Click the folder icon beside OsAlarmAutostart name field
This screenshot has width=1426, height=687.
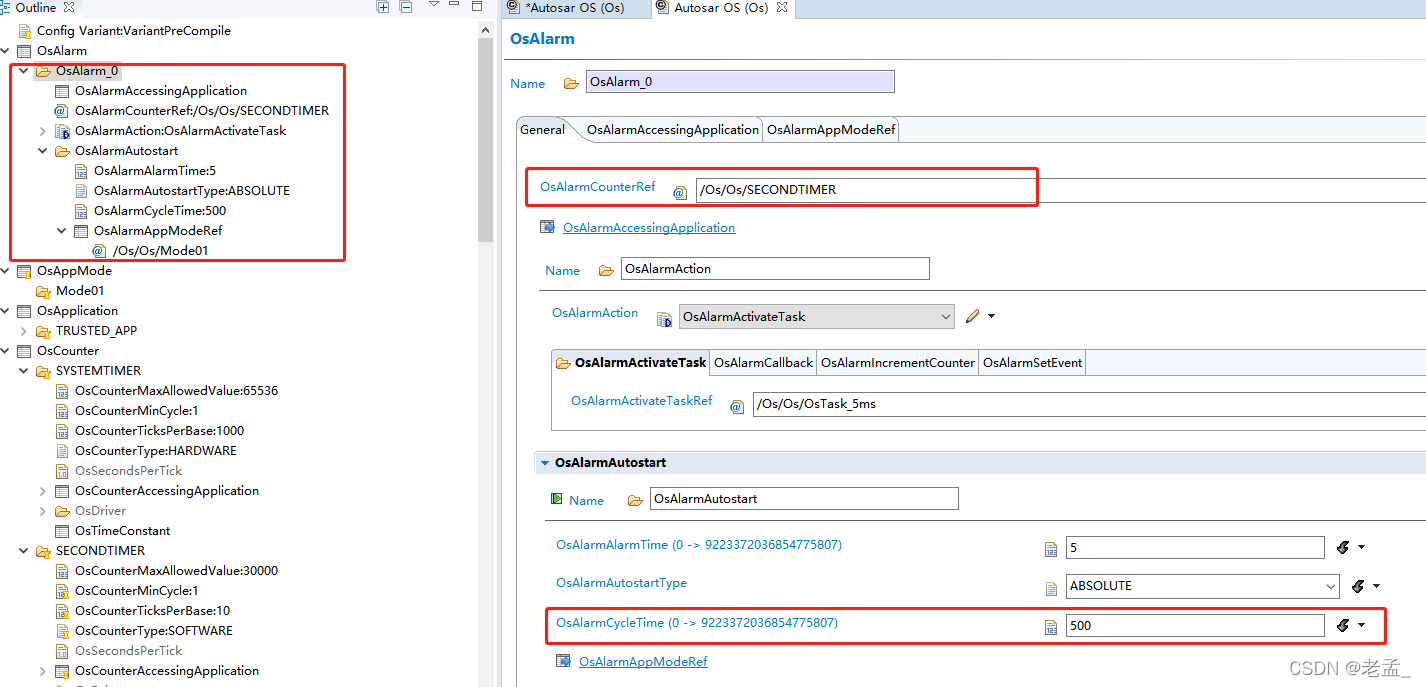point(635,500)
